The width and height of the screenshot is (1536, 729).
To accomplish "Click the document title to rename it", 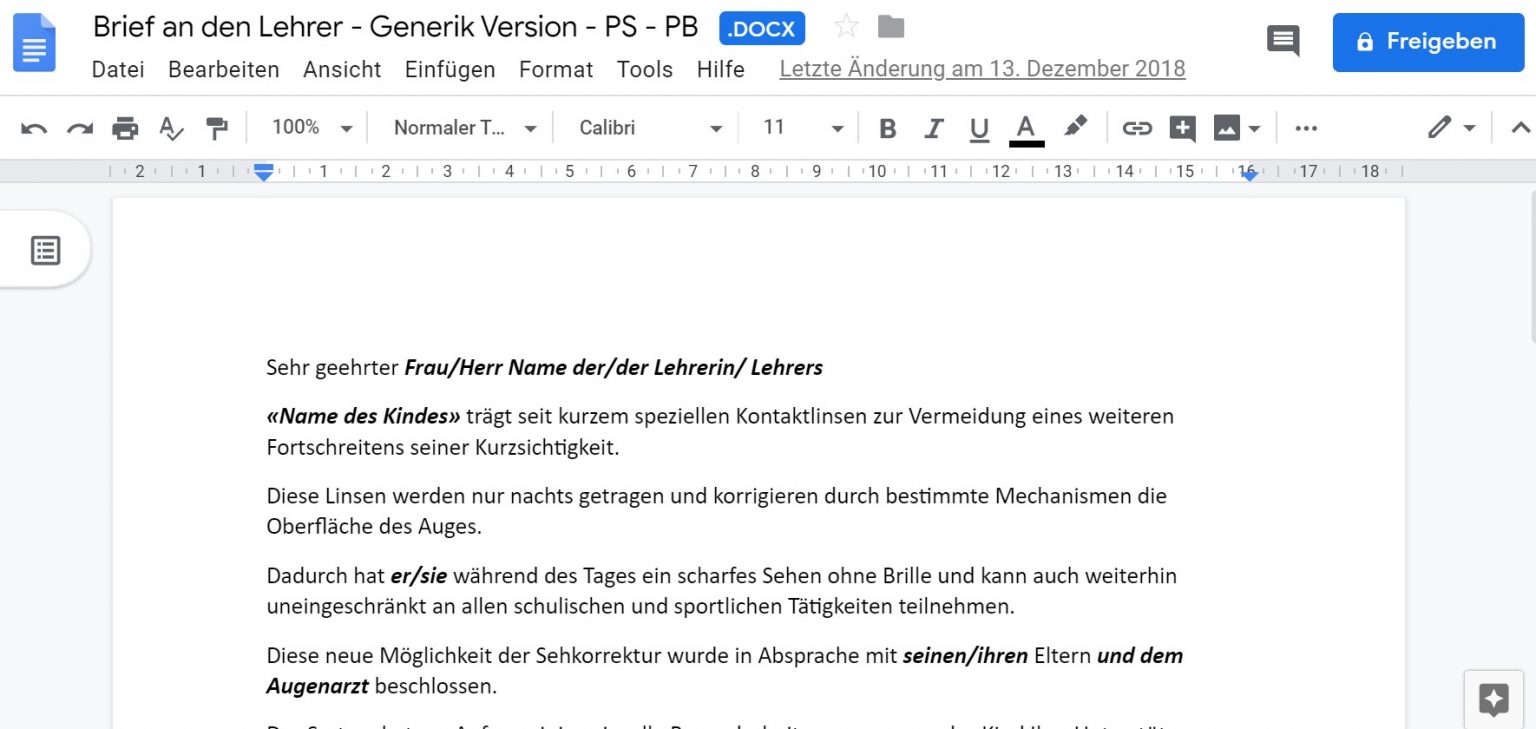I will (395, 27).
